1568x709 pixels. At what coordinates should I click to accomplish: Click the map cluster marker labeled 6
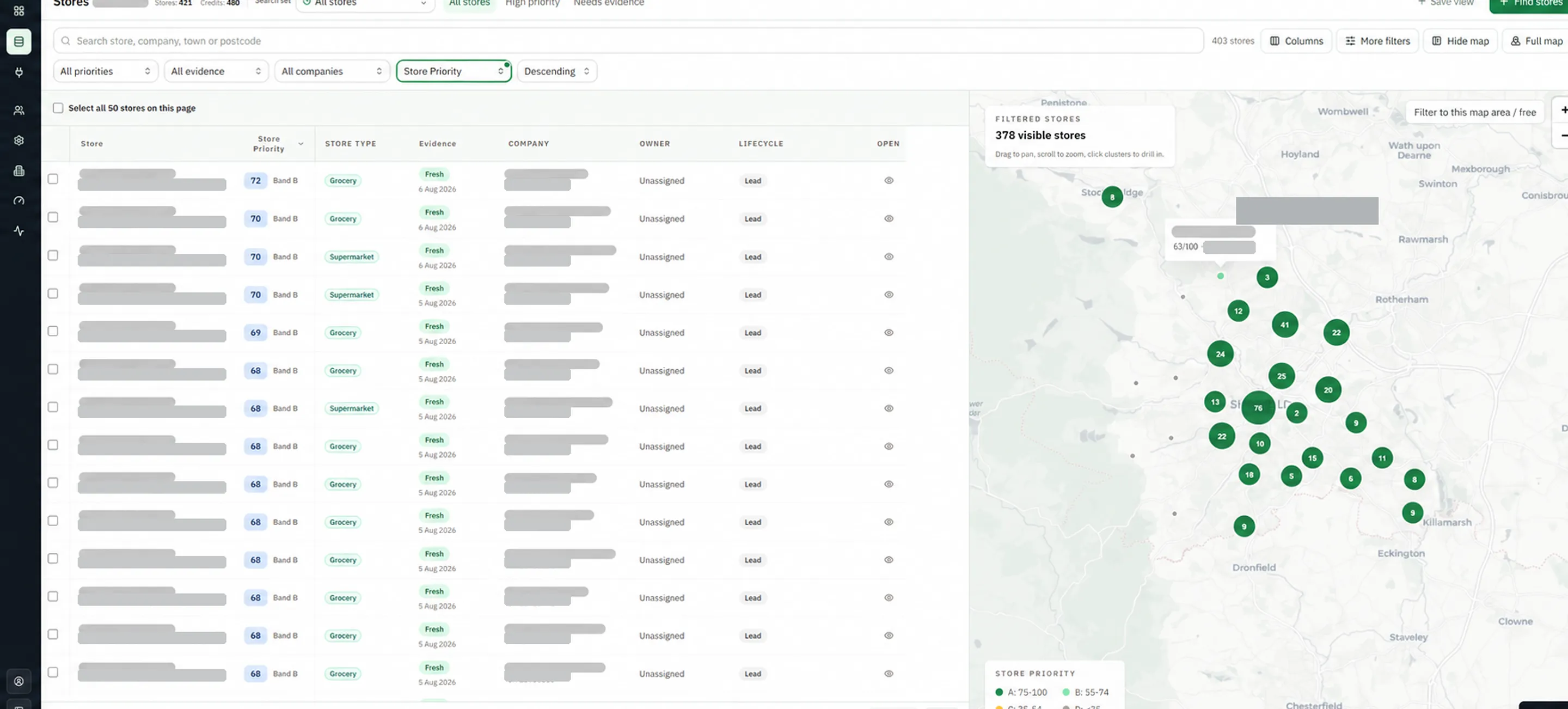[x=1351, y=478]
